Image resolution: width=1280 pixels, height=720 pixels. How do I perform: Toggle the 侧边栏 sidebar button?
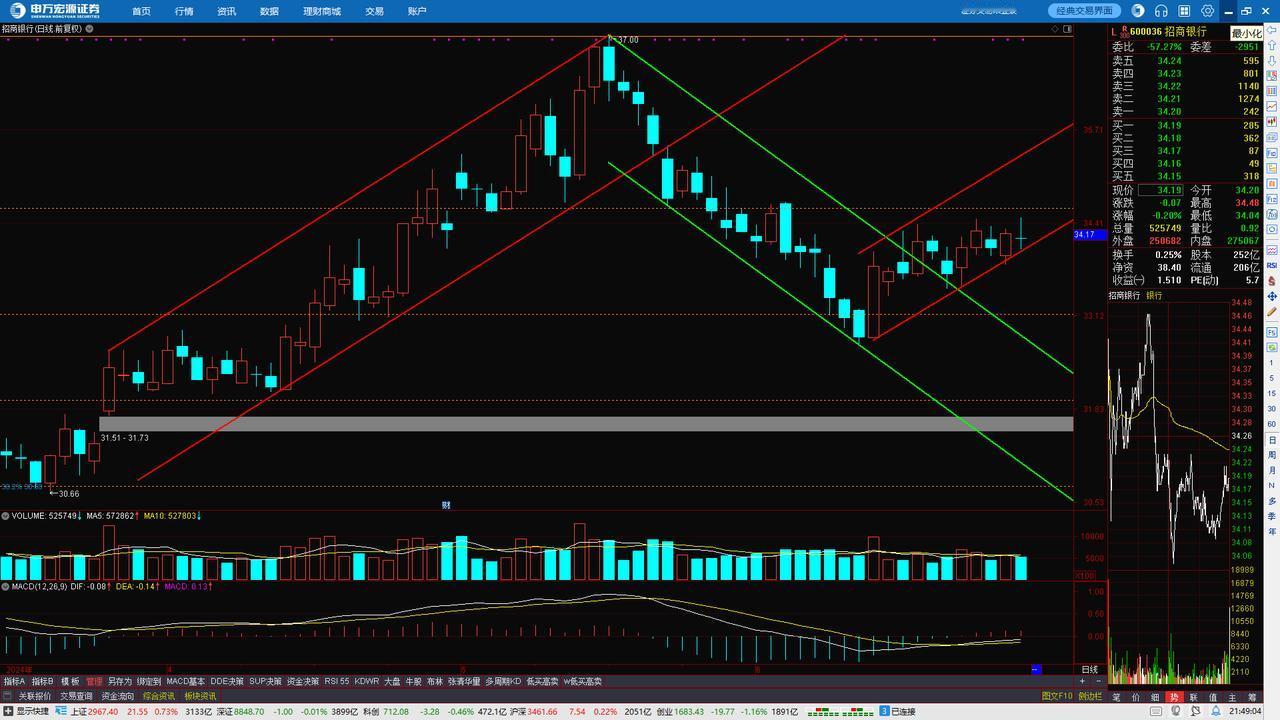click(1090, 696)
